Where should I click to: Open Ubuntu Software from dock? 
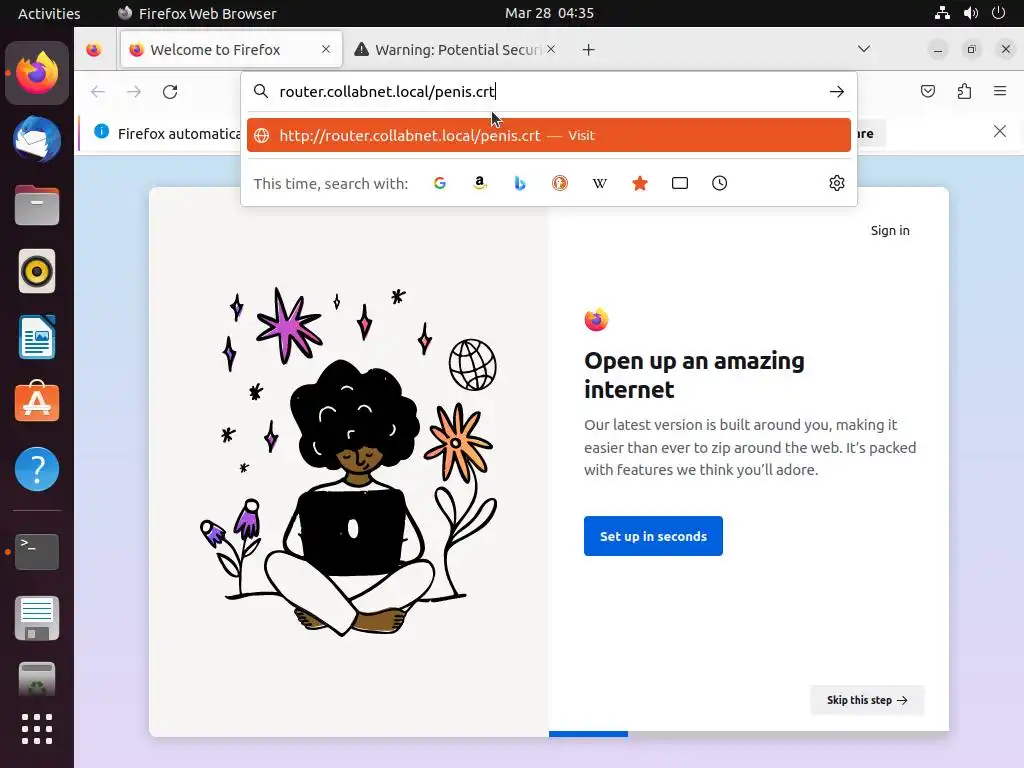[37, 402]
